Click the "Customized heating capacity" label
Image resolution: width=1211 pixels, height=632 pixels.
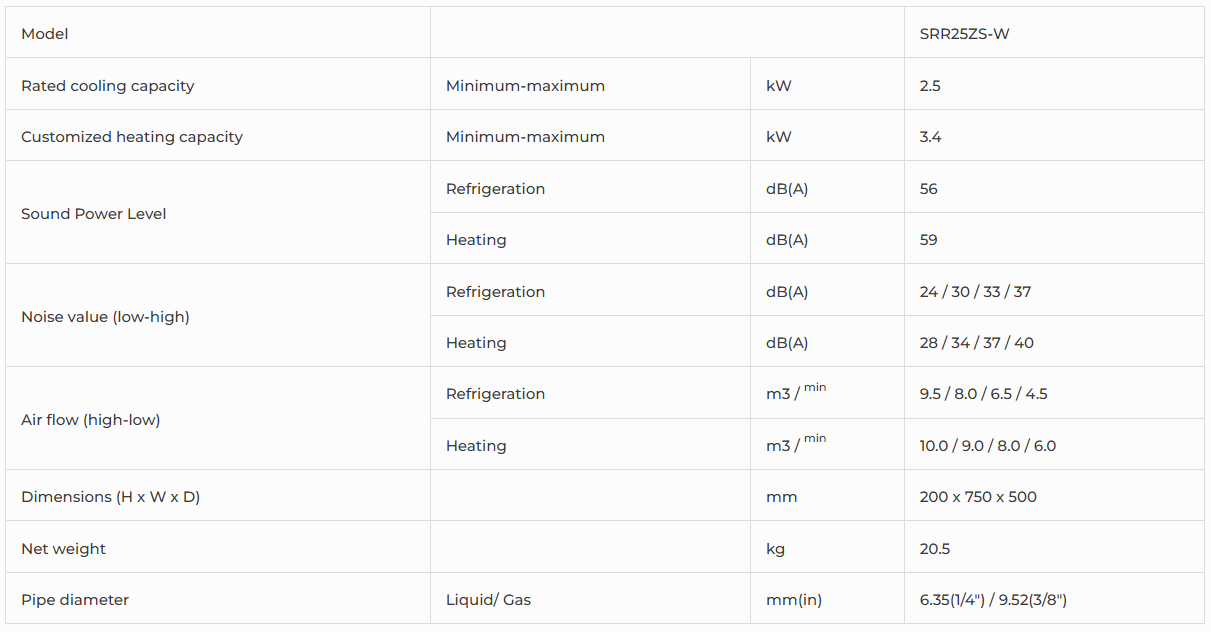[x=132, y=137]
